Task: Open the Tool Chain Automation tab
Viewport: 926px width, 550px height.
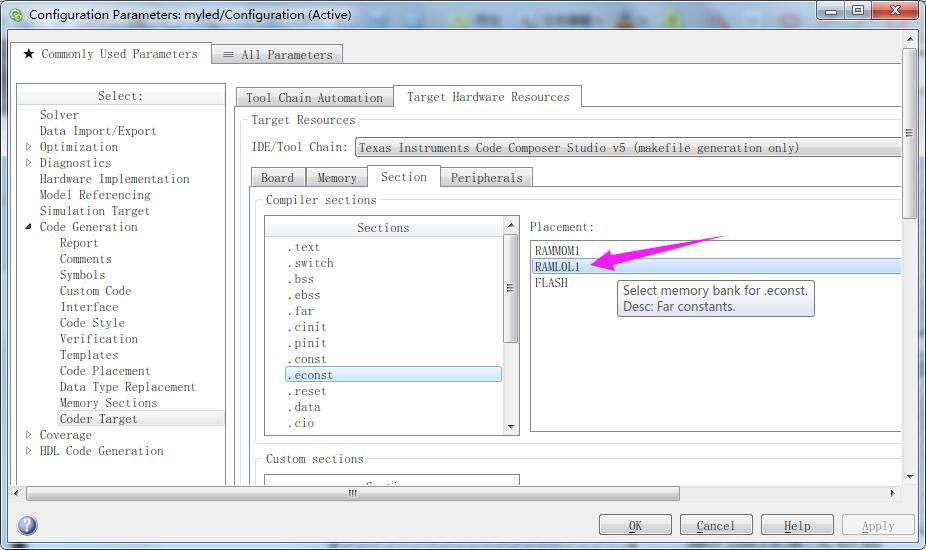Action: (314, 97)
